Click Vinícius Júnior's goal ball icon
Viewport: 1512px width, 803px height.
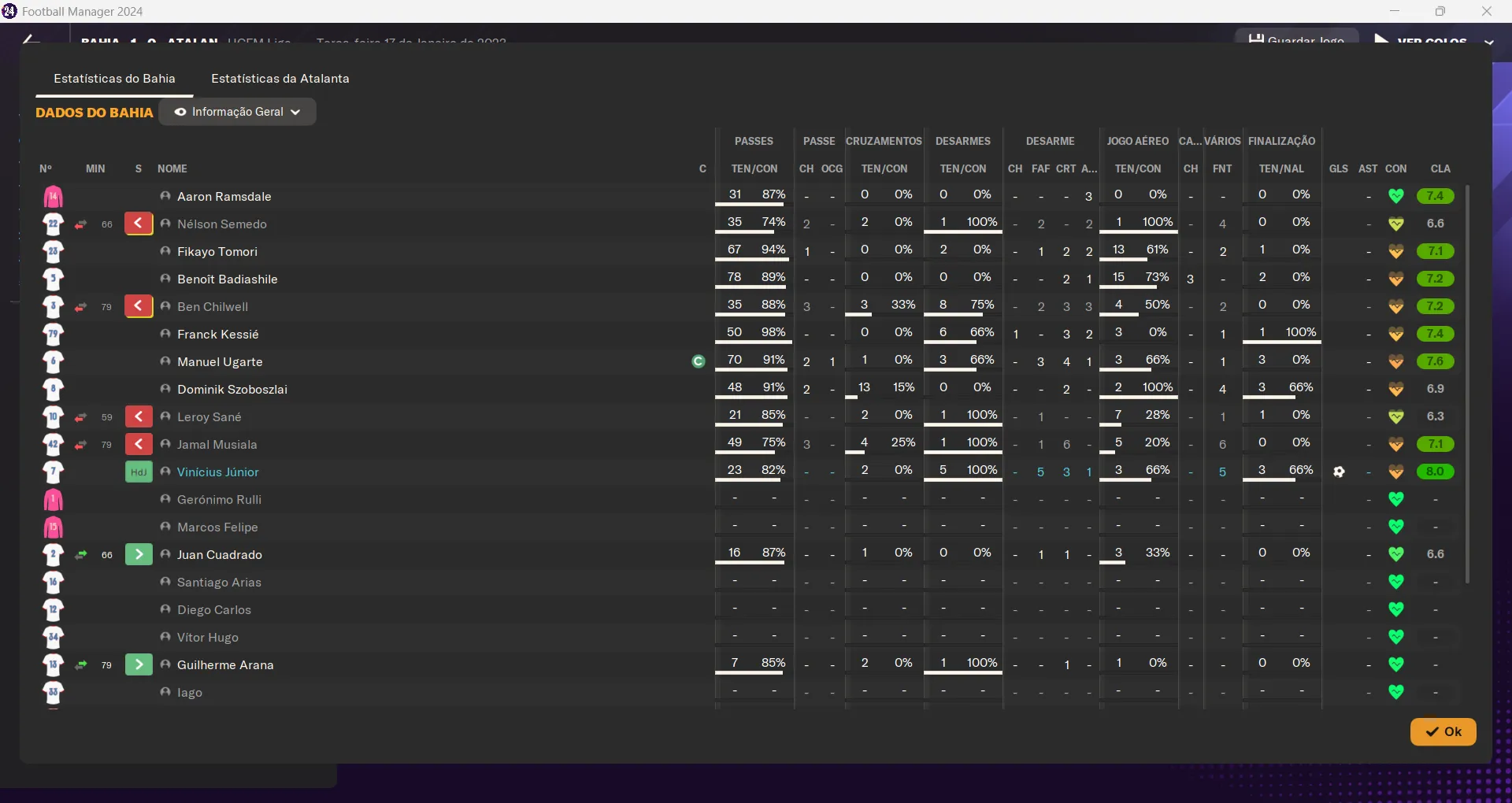tap(1339, 472)
